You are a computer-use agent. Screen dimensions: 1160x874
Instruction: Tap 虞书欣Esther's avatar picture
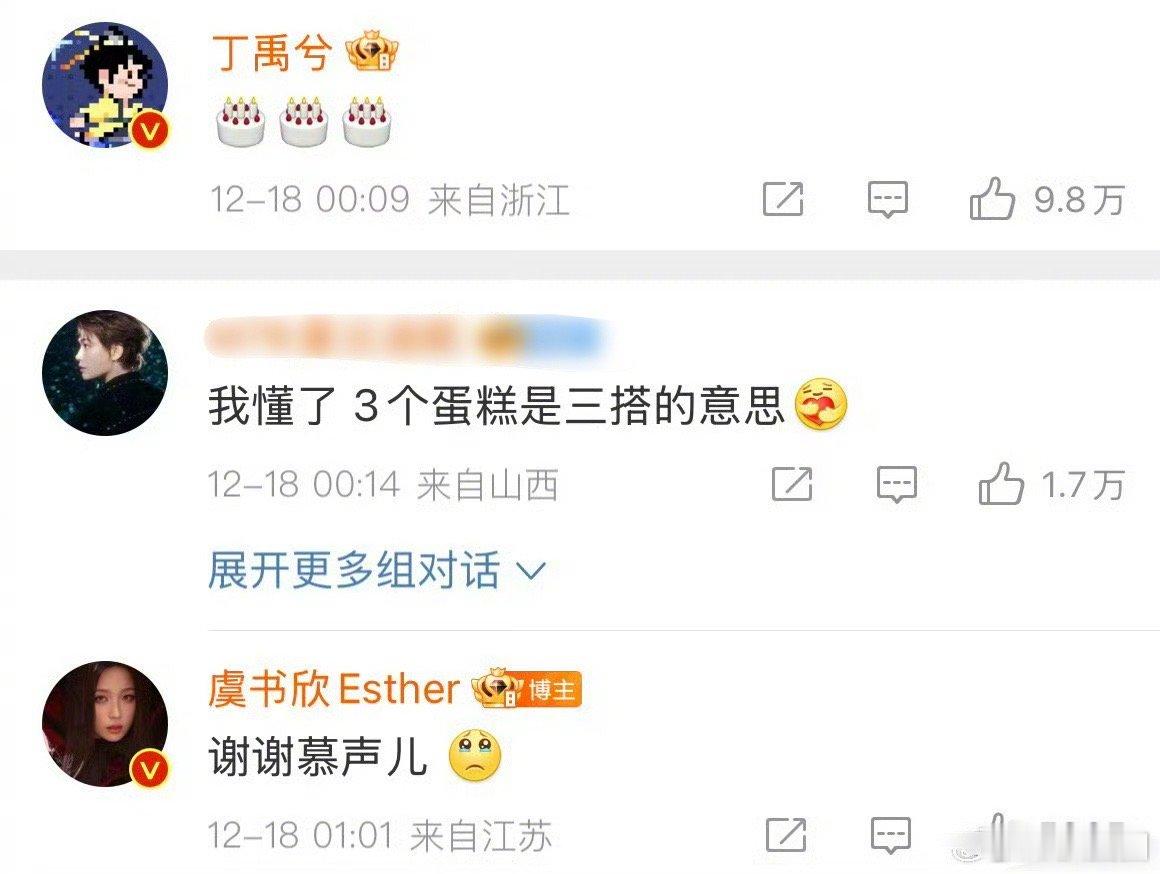[x=105, y=724]
